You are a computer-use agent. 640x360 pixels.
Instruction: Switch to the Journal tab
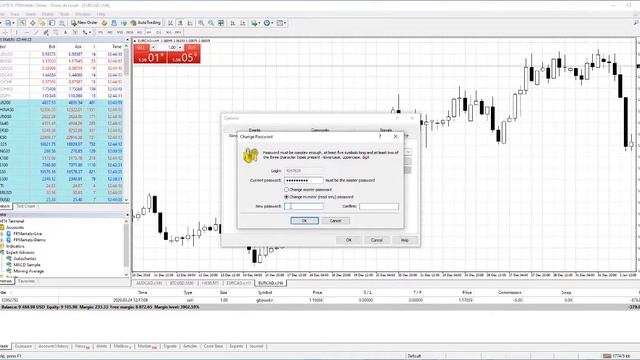pyautogui.click(x=256, y=346)
